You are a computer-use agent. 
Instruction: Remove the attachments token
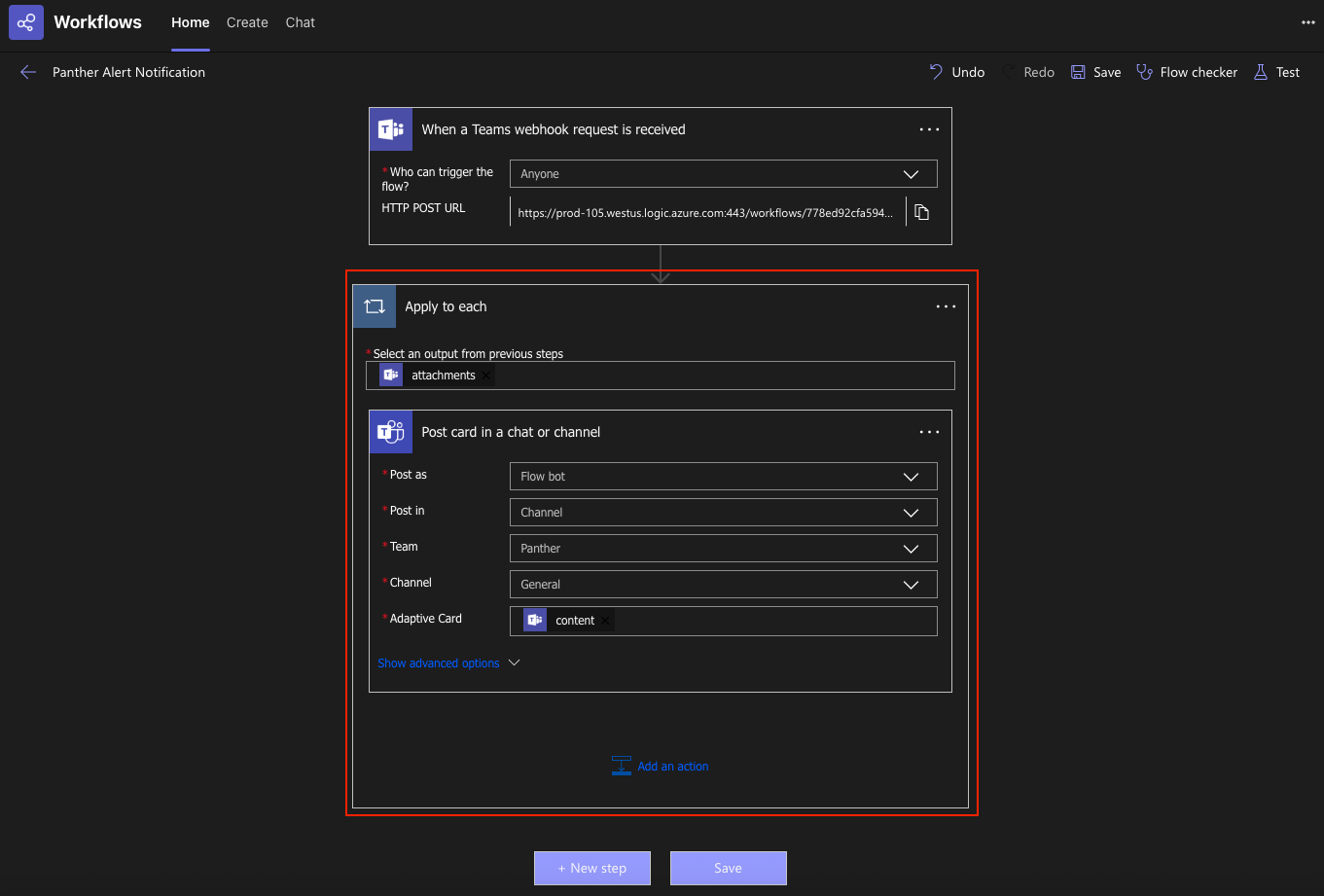pos(486,376)
